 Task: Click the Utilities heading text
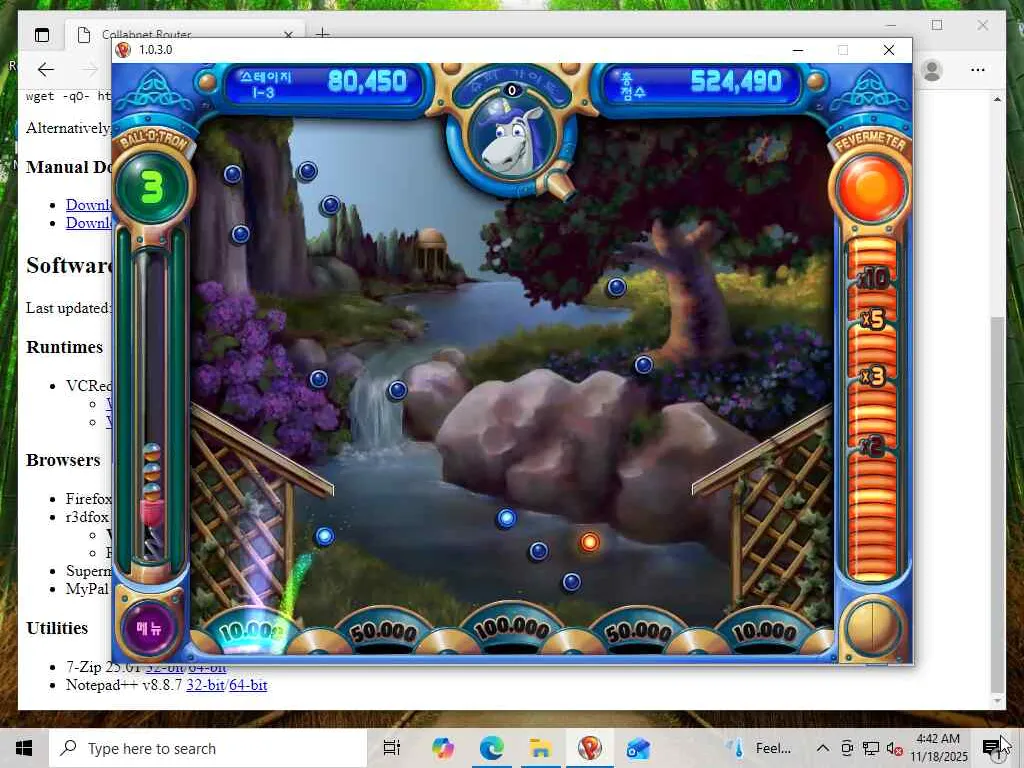pos(57,628)
